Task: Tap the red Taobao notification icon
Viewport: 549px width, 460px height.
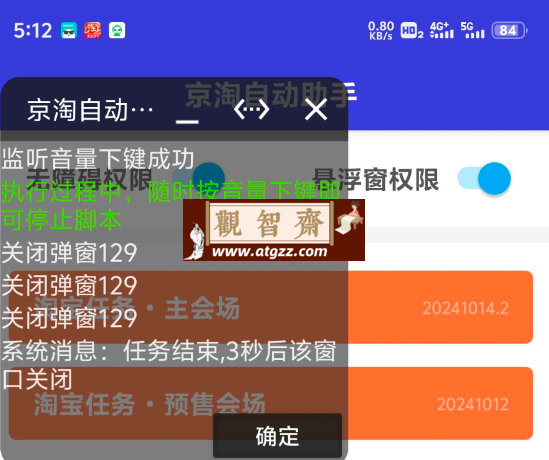Action: pos(93,30)
